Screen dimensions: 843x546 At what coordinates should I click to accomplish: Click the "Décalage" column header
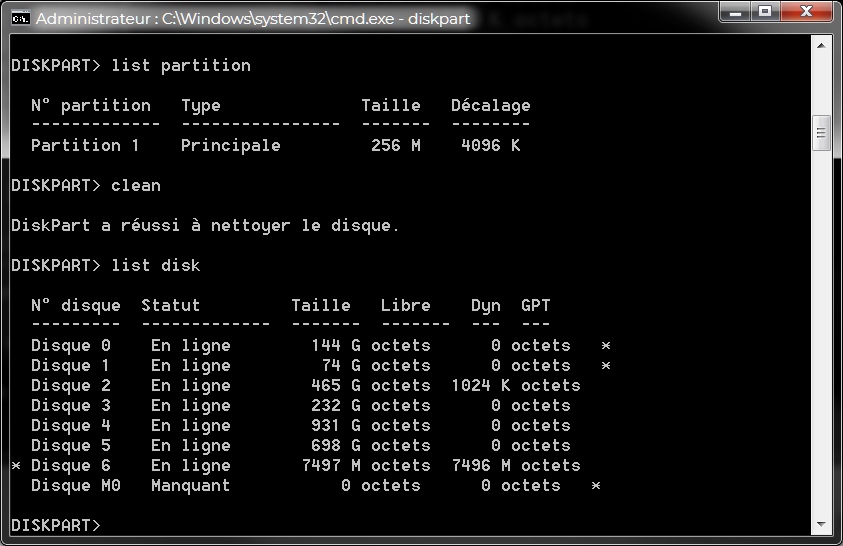(490, 106)
